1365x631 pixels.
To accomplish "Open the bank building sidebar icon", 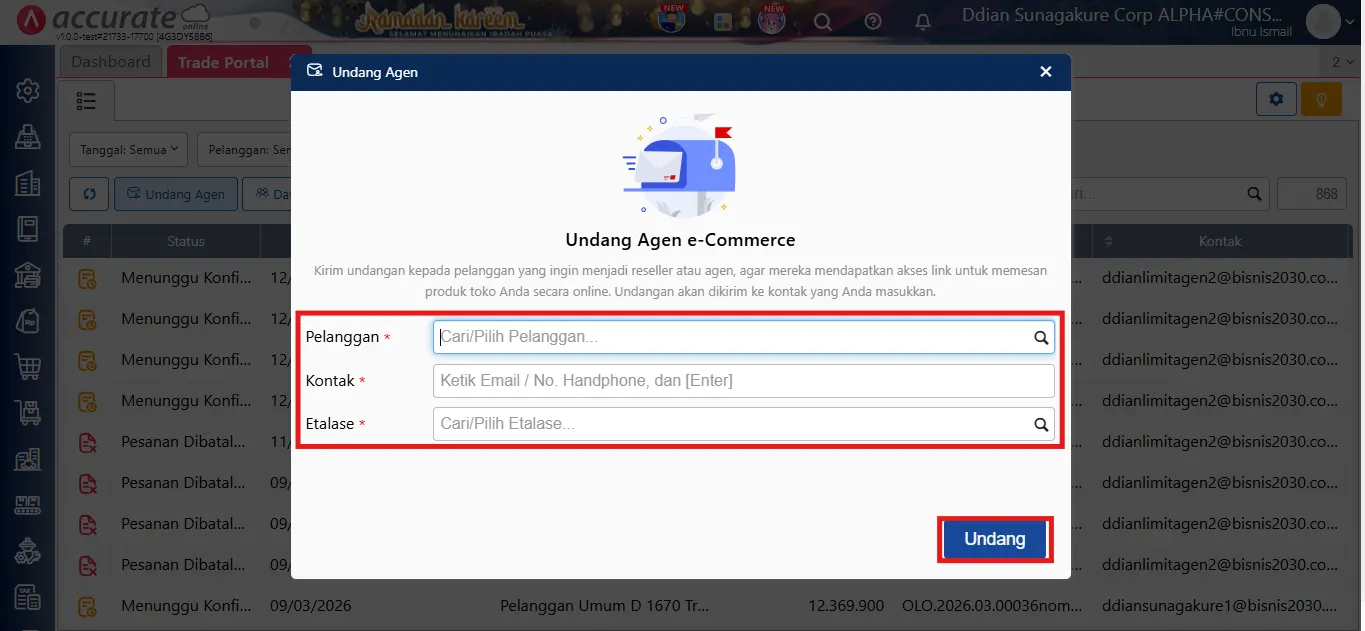I will point(27,274).
